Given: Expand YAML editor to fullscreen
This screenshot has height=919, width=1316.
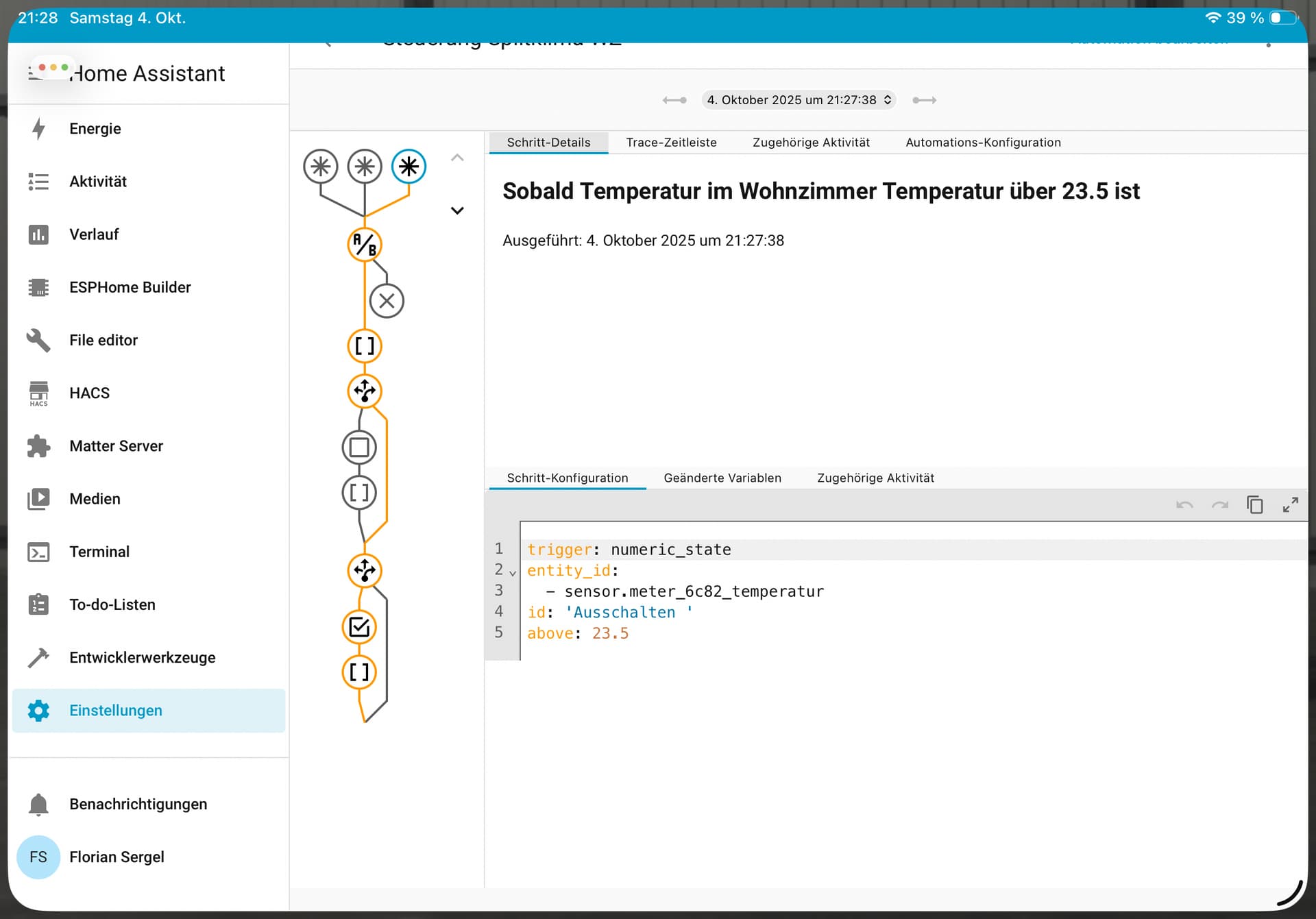Looking at the screenshot, I should (x=1290, y=505).
